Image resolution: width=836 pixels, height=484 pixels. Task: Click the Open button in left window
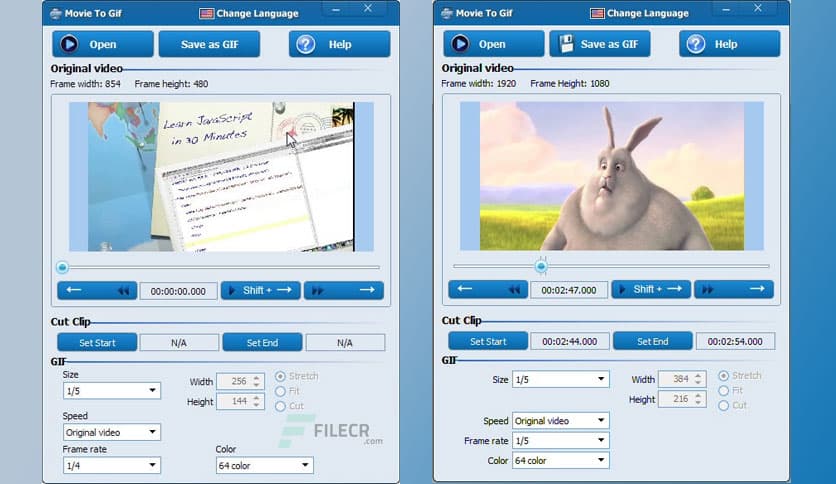click(102, 44)
